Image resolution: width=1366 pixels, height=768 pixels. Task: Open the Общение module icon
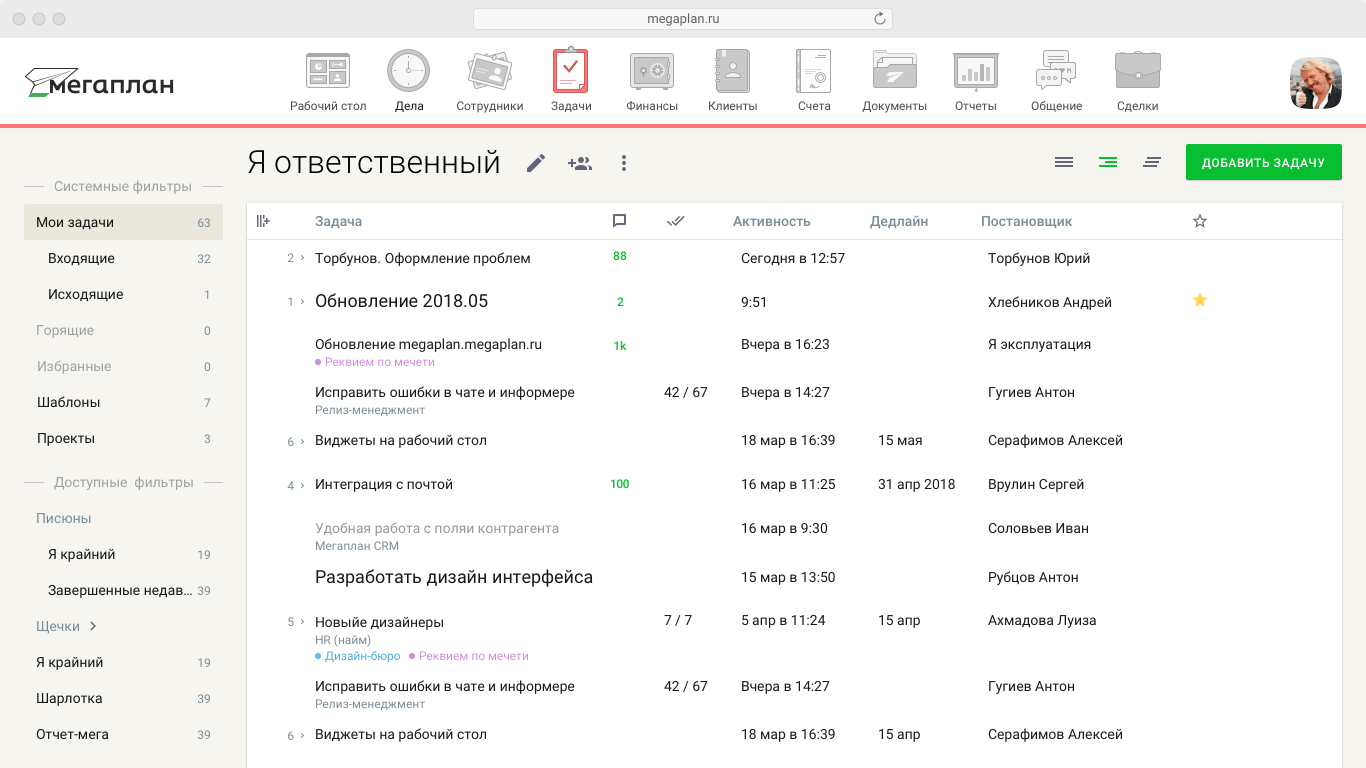(x=1056, y=70)
